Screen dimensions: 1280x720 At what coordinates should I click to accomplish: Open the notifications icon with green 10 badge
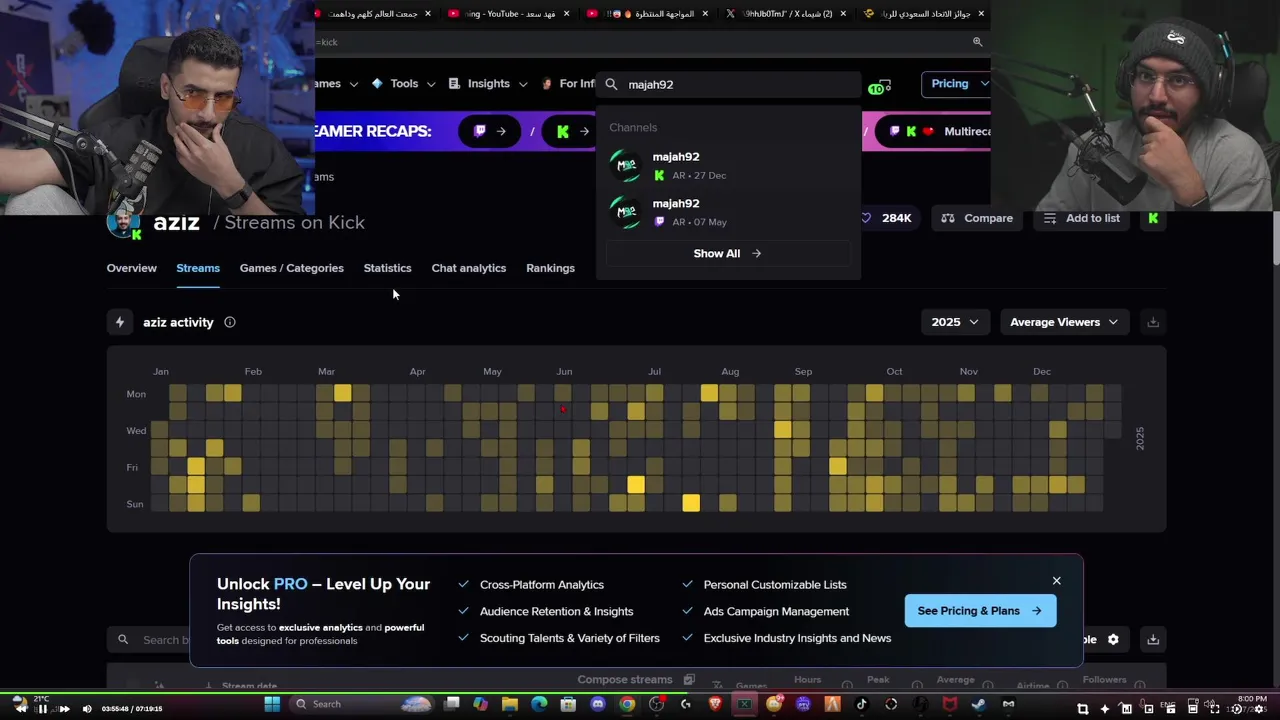(x=880, y=86)
